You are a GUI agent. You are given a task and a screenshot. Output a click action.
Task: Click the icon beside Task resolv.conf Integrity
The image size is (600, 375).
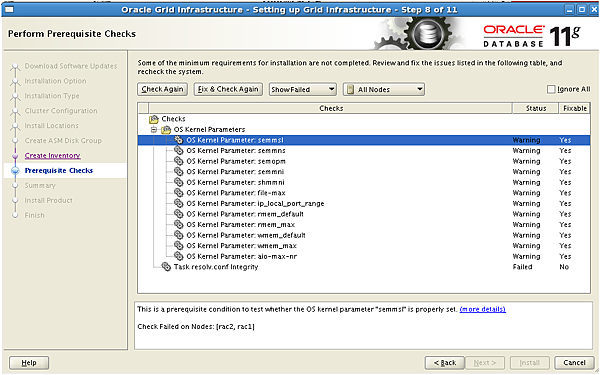tap(166, 266)
